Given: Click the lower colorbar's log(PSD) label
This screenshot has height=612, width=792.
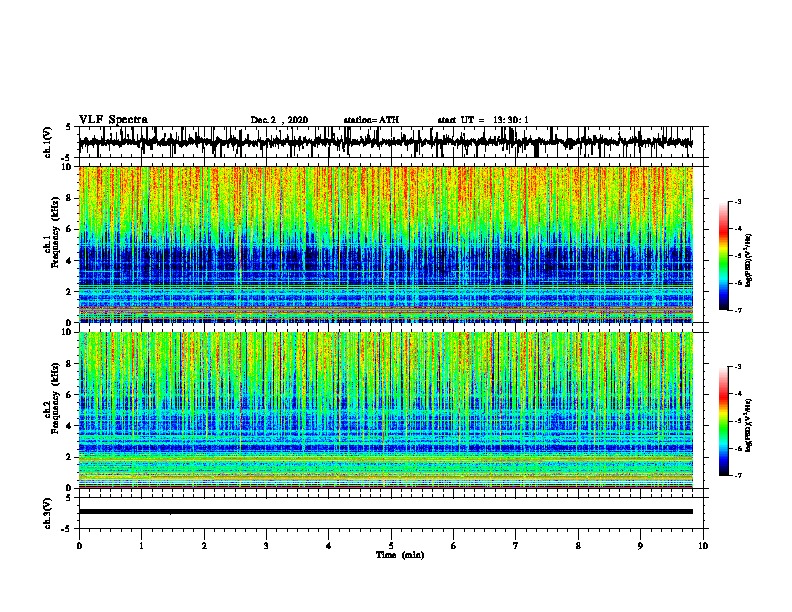Looking at the screenshot, I should (749, 425).
